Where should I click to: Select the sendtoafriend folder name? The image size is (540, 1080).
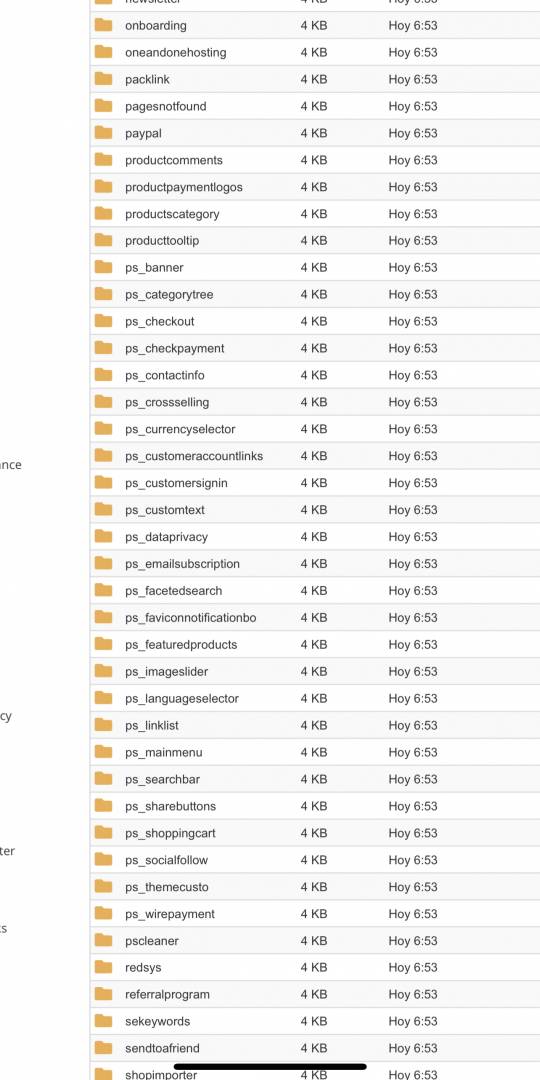click(x=163, y=1048)
